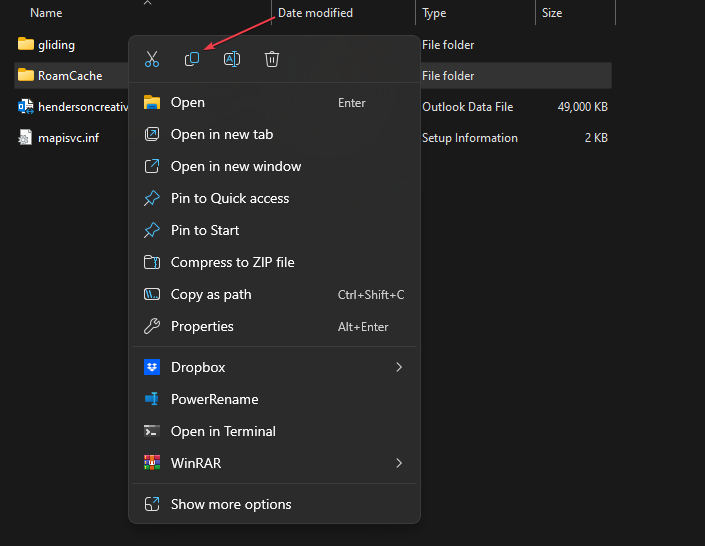Sort files by Date modified column
This screenshot has height=546, width=705.
pos(315,13)
